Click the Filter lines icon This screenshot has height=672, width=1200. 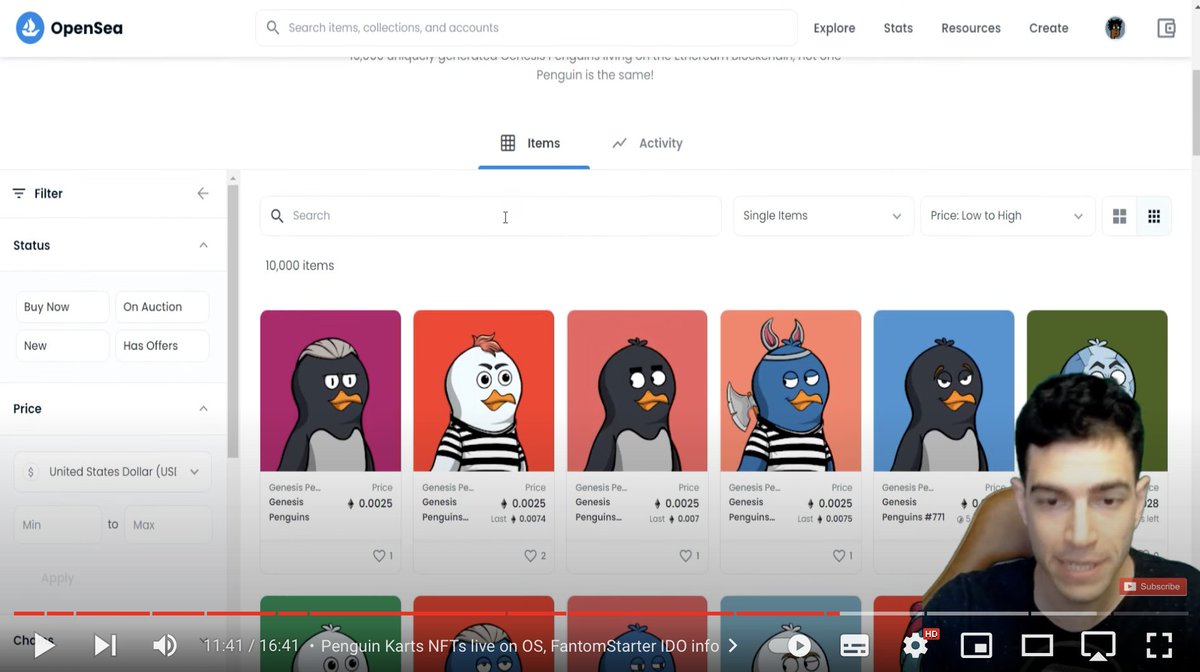pyautogui.click(x=19, y=193)
